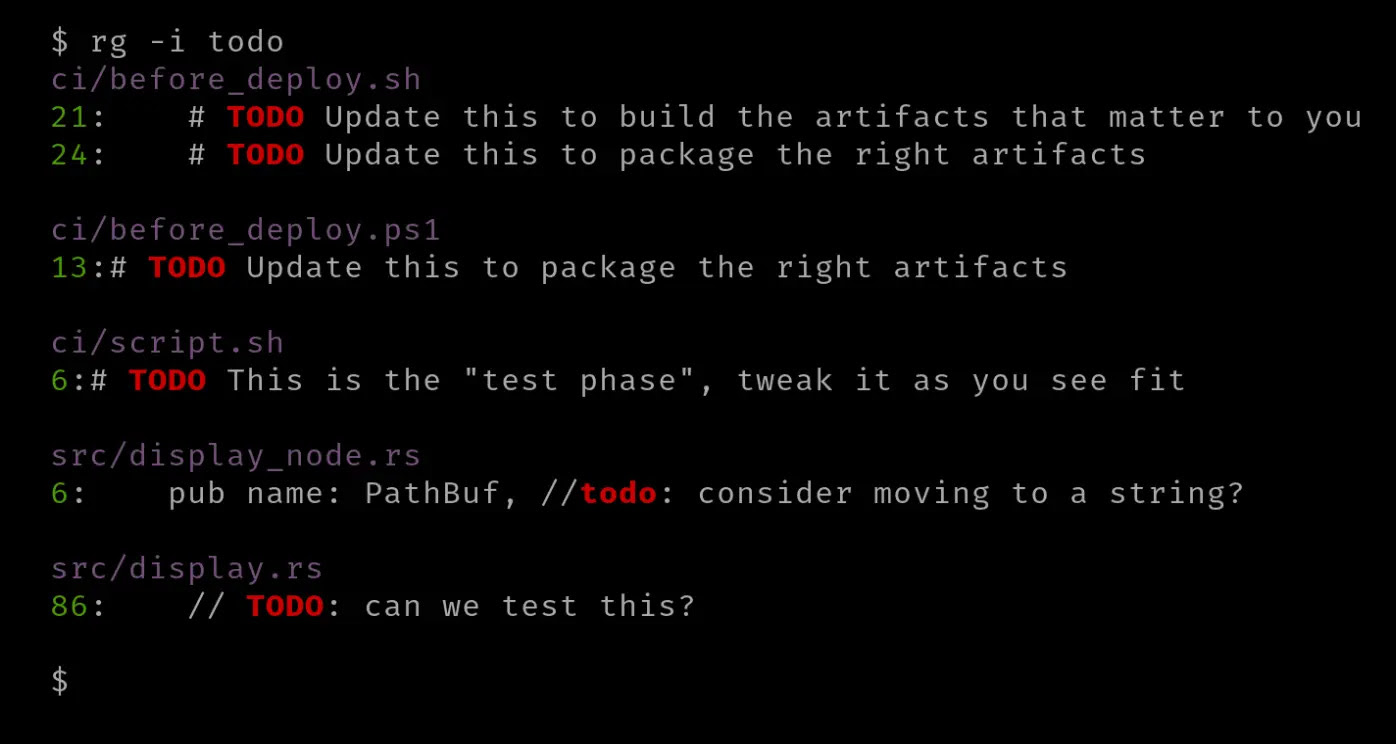
Task: Click the TODO in "can we test this?"
Action: tap(285, 607)
